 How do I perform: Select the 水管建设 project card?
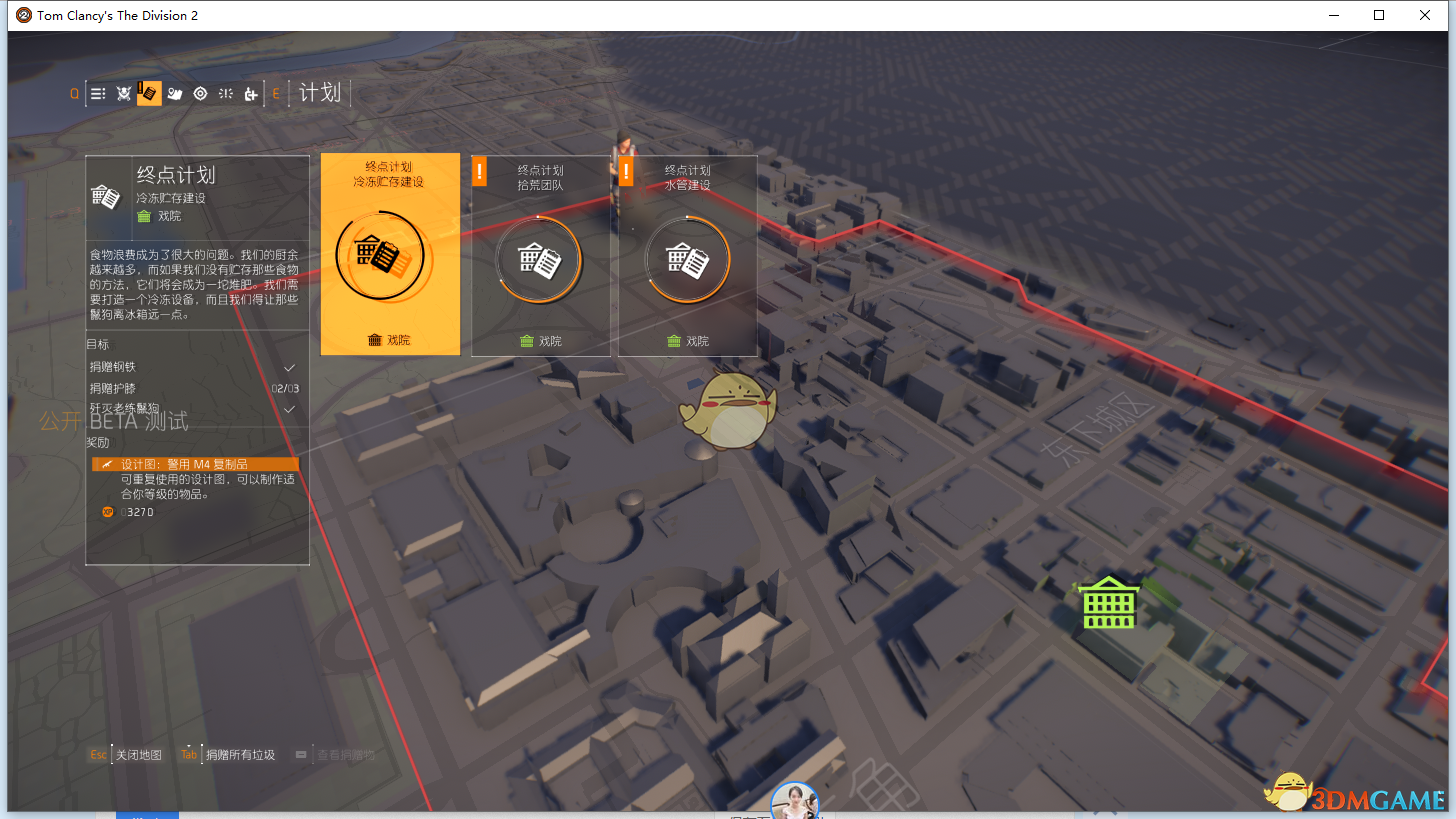click(688, 256)
